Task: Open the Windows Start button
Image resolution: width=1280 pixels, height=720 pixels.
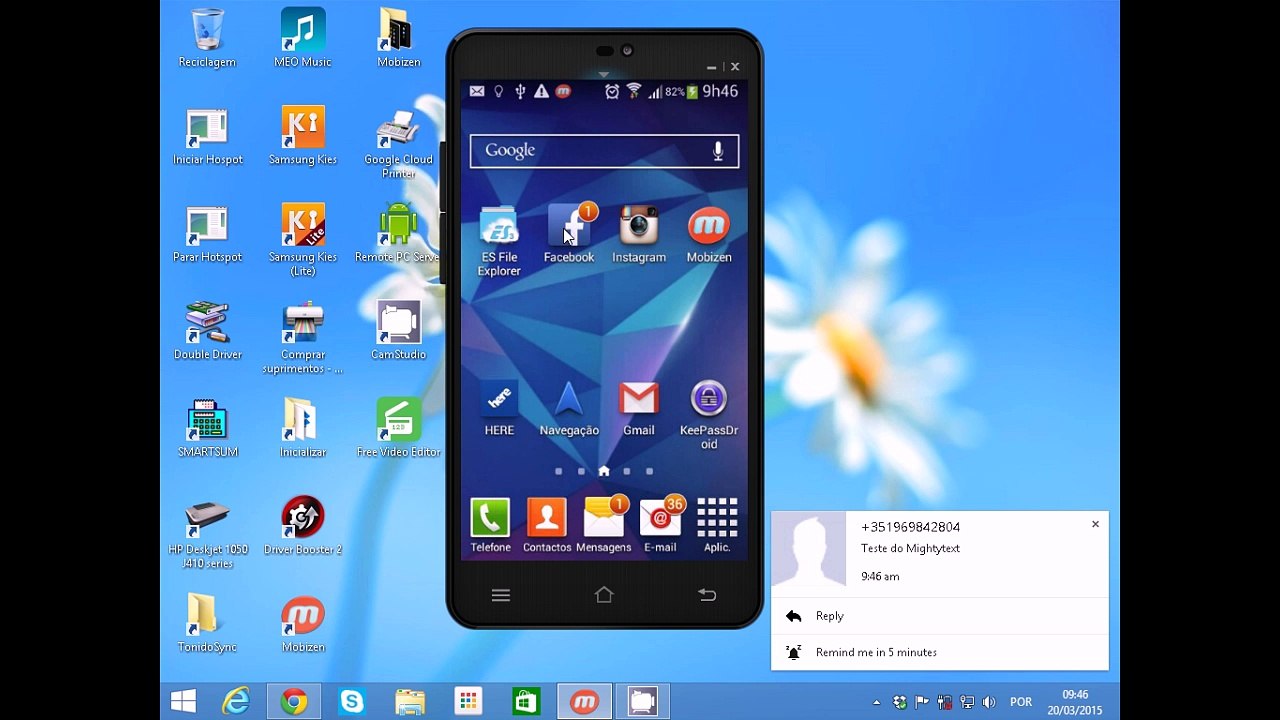Action: 183,702
